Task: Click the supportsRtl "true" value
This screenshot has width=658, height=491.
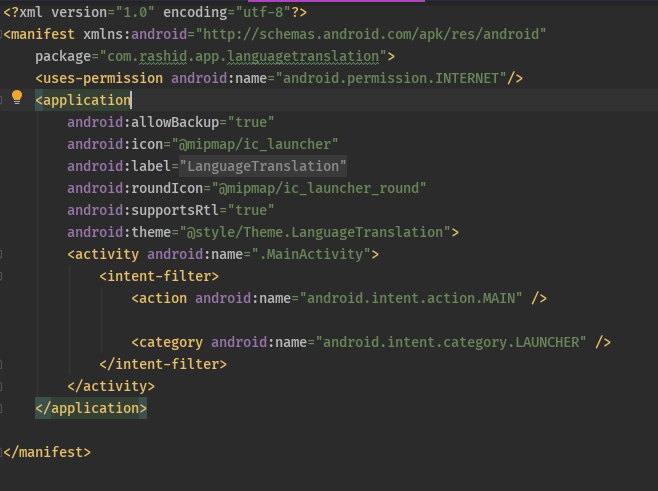Action: coord(251,210)
